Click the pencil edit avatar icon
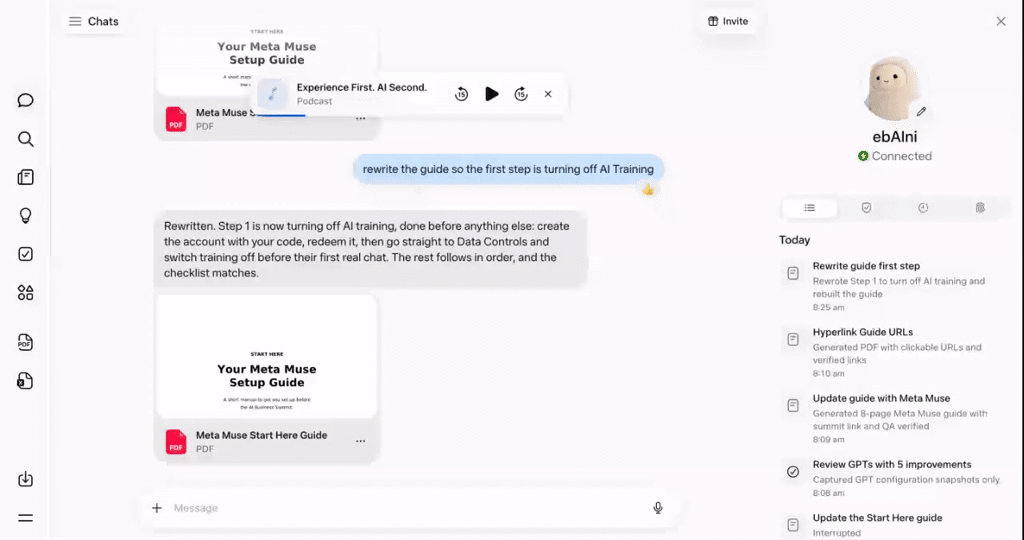Screen dimensions: 1024x540 [x=921, y=112]
